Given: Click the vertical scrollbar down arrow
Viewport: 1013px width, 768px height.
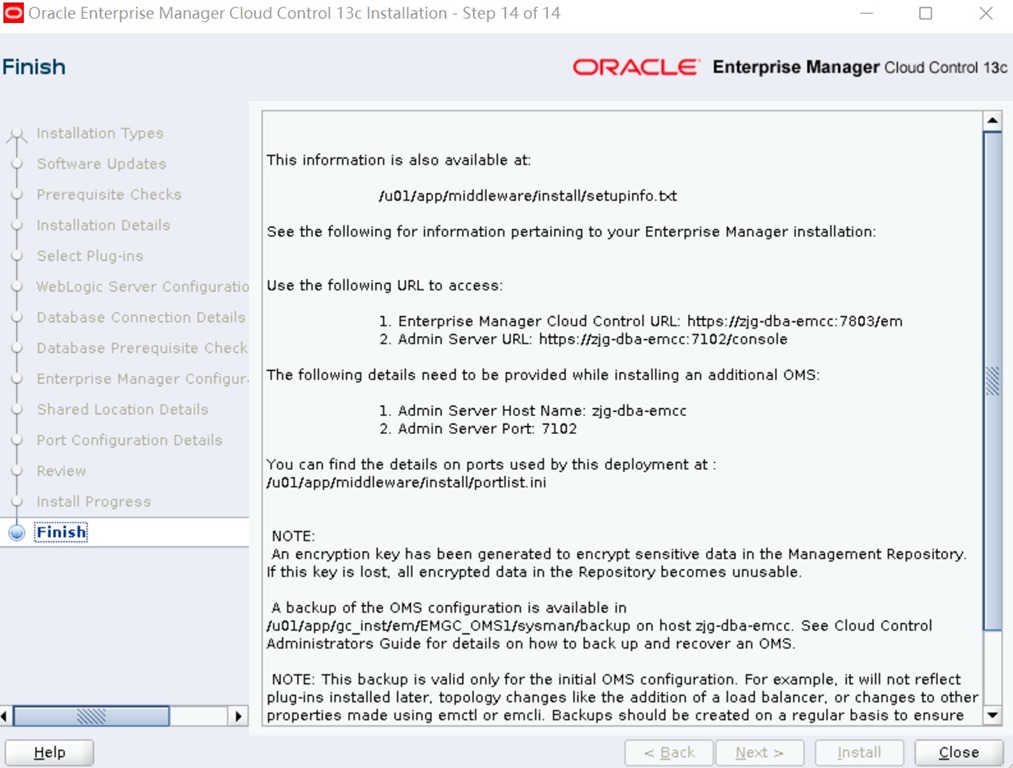Looking at the screenshot, I should (992, 715).
